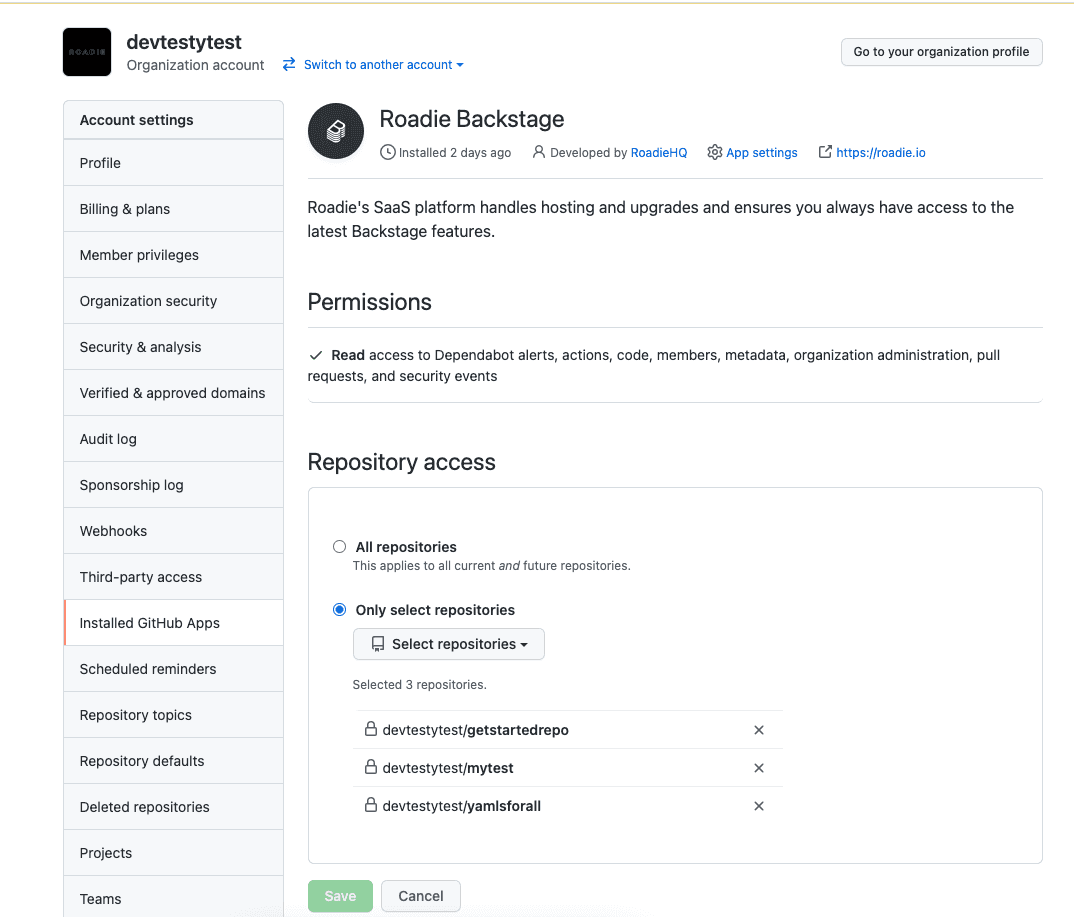Click the repo icon in Select repositories button
Viewport: 1074px width, 917px height.
[x=377, y=644]
